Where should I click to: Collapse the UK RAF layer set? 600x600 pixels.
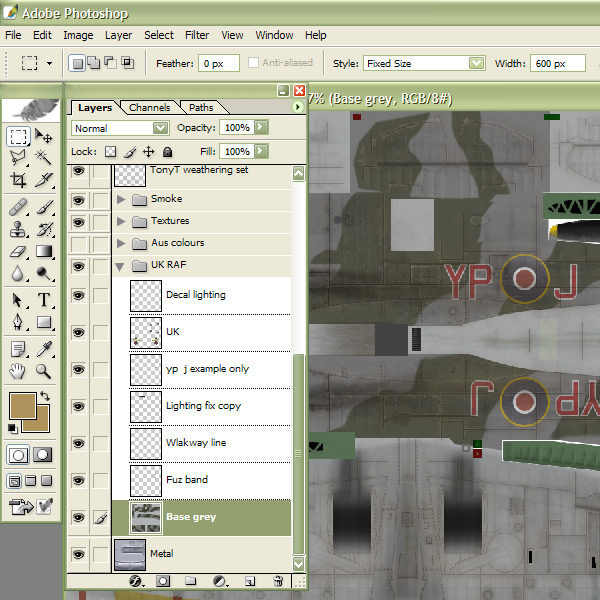click(x=120, y=266)
